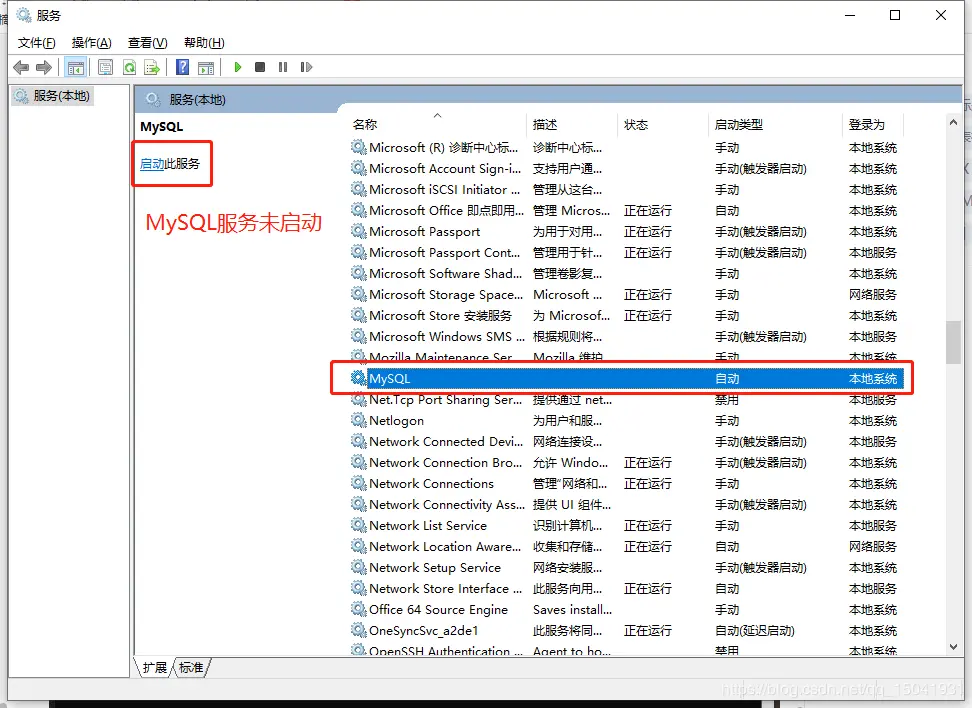Select the Network Connection Bro... service
The image size is (972, 708).
[x=446, y=462]
